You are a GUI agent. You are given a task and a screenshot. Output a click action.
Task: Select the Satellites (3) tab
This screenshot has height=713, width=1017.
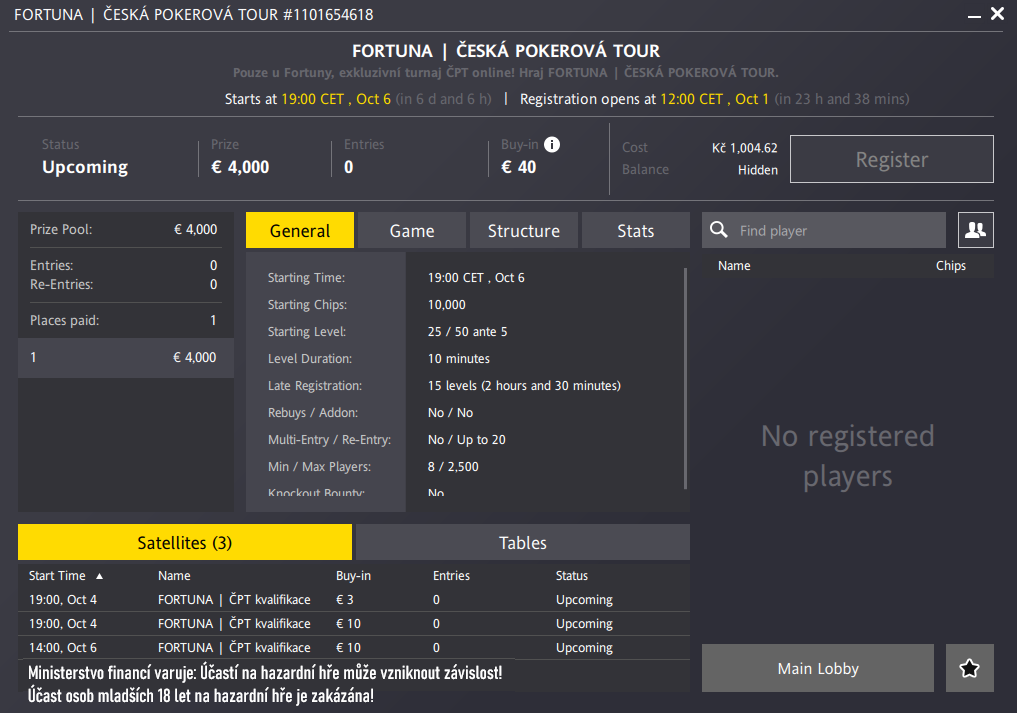tap(185, 542)
